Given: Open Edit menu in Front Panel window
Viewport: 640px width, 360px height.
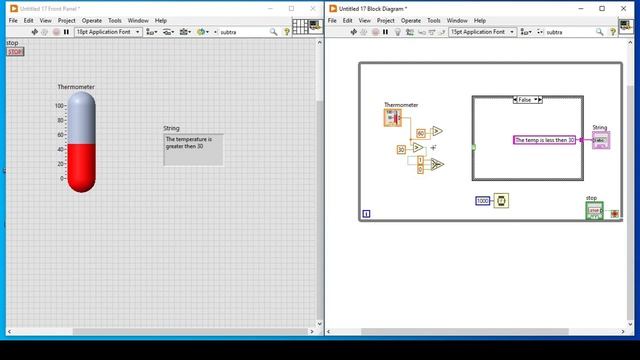Looking at the screenshot, I should pyautogui.click(x=28, y=20).
